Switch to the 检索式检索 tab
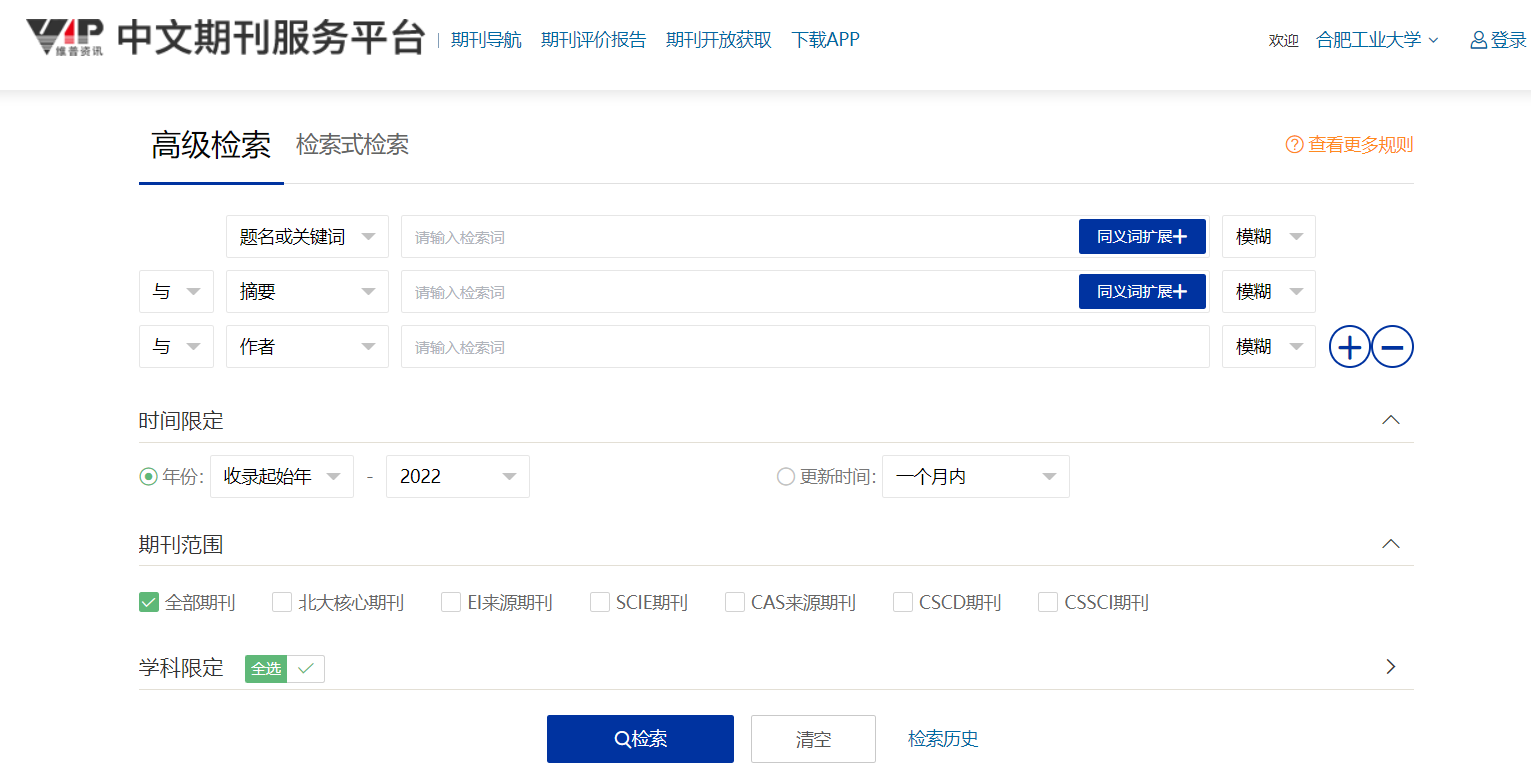 (x=352, y=145)
